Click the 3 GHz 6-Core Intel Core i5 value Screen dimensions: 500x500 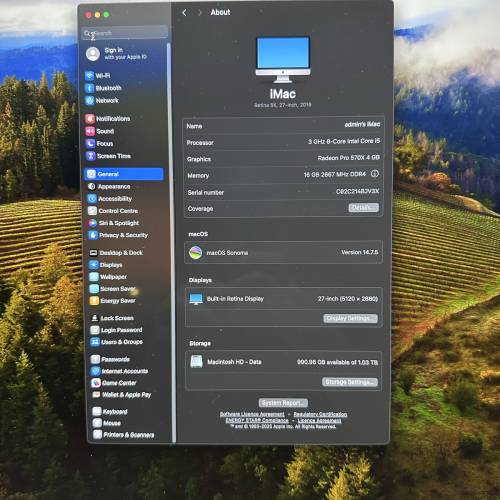[344, 141]
